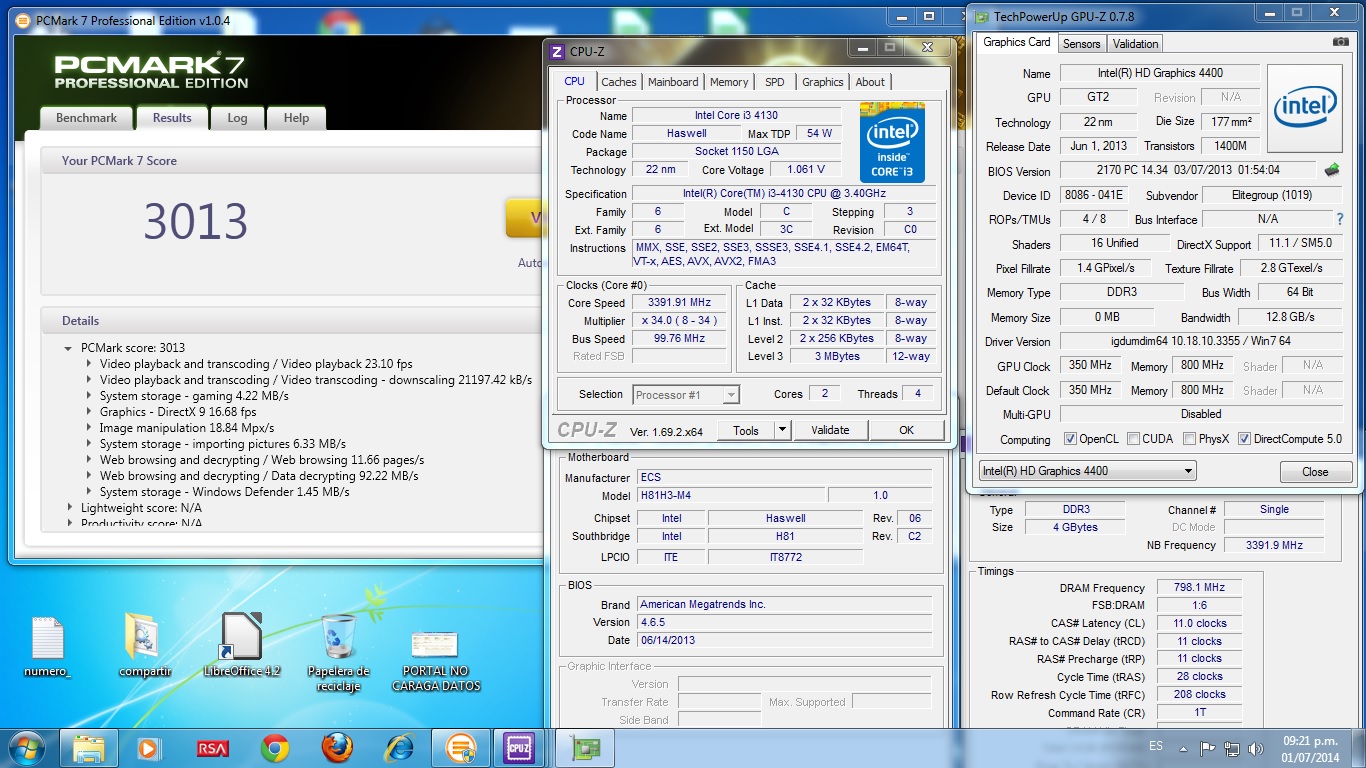
Task: Save BIOS using the chip icon in GPU-Z
Action: click(1332, 170)
